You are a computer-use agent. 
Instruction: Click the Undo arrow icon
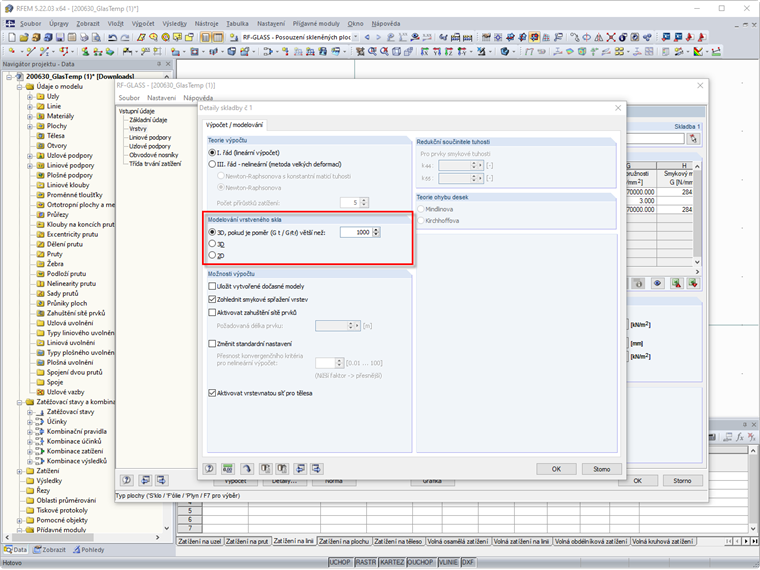[x=113, y=37]
